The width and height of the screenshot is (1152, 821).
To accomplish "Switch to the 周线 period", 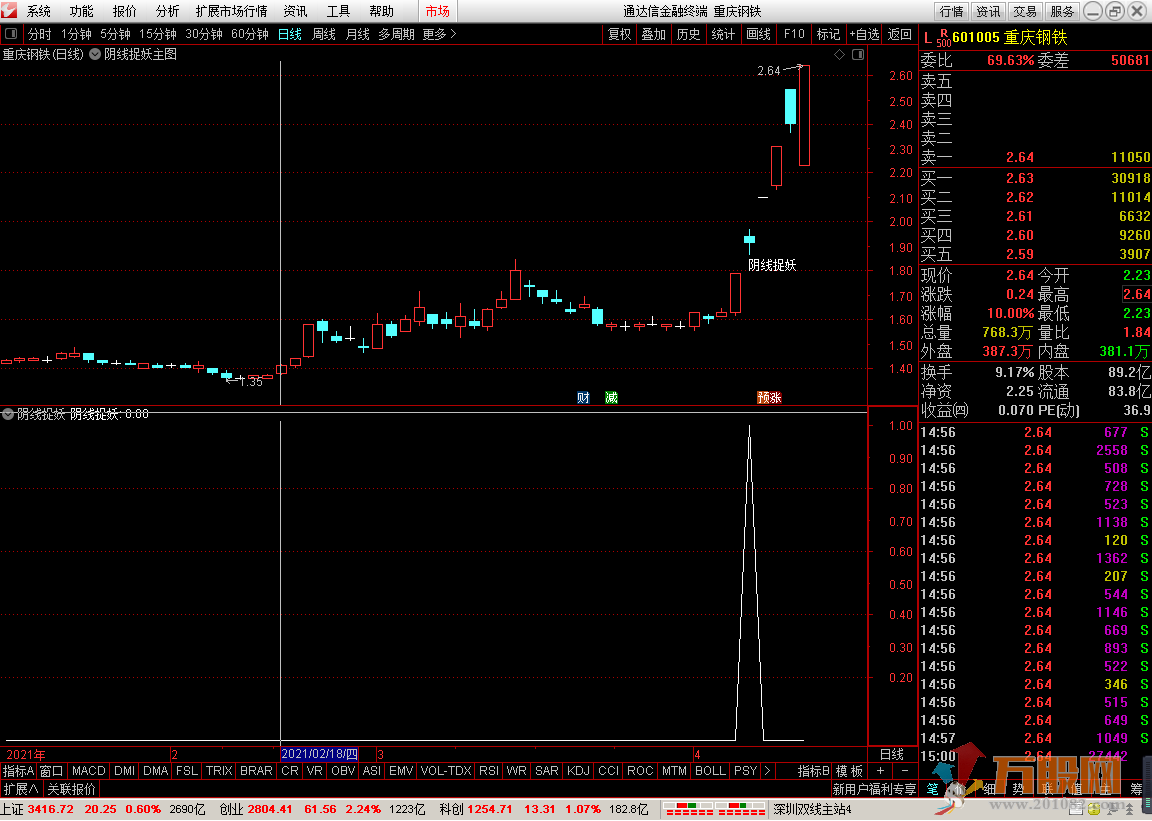I will pos(324,34).
